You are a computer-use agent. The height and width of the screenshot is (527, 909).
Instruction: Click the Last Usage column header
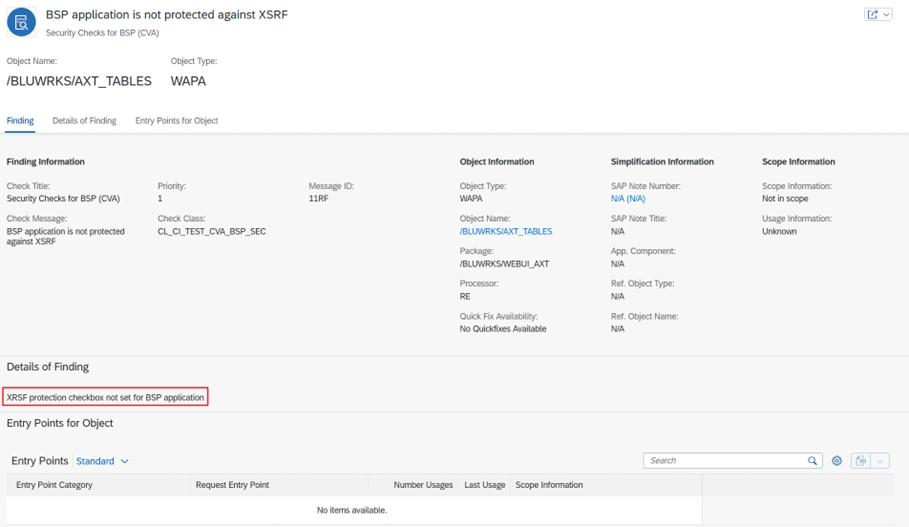point(484,485)
